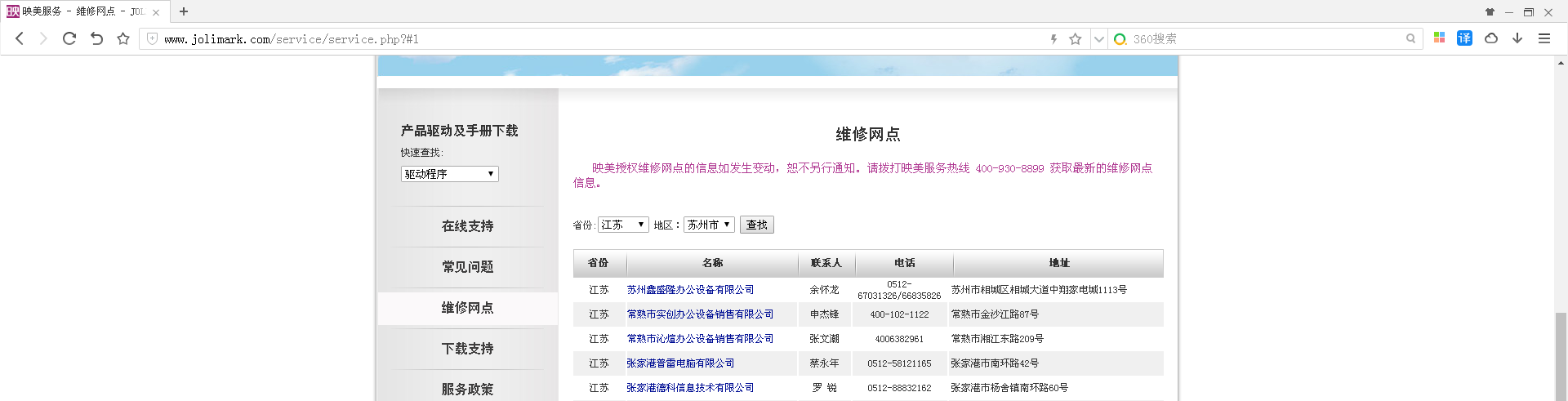
Task: Click the 名称 column header
Action: (x=712, y=263)
